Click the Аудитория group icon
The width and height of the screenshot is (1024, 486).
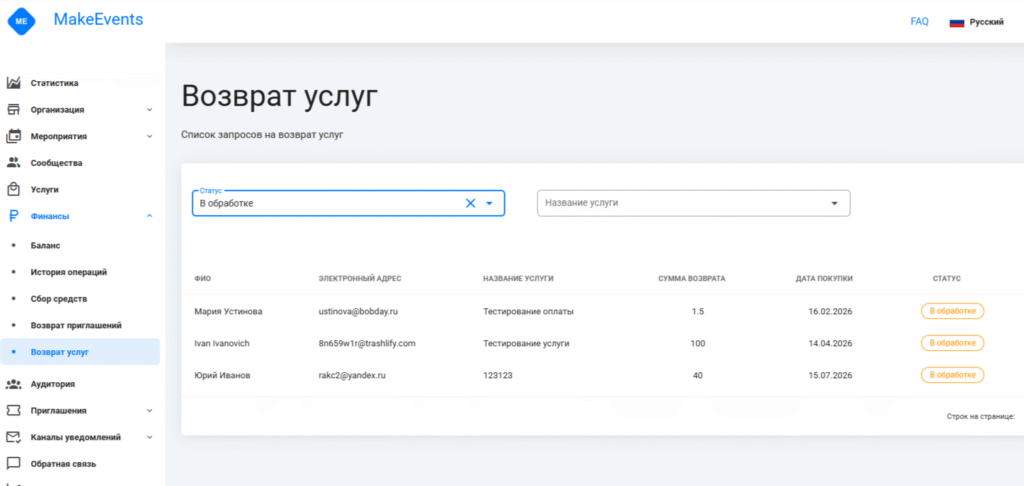coord(14,384)
